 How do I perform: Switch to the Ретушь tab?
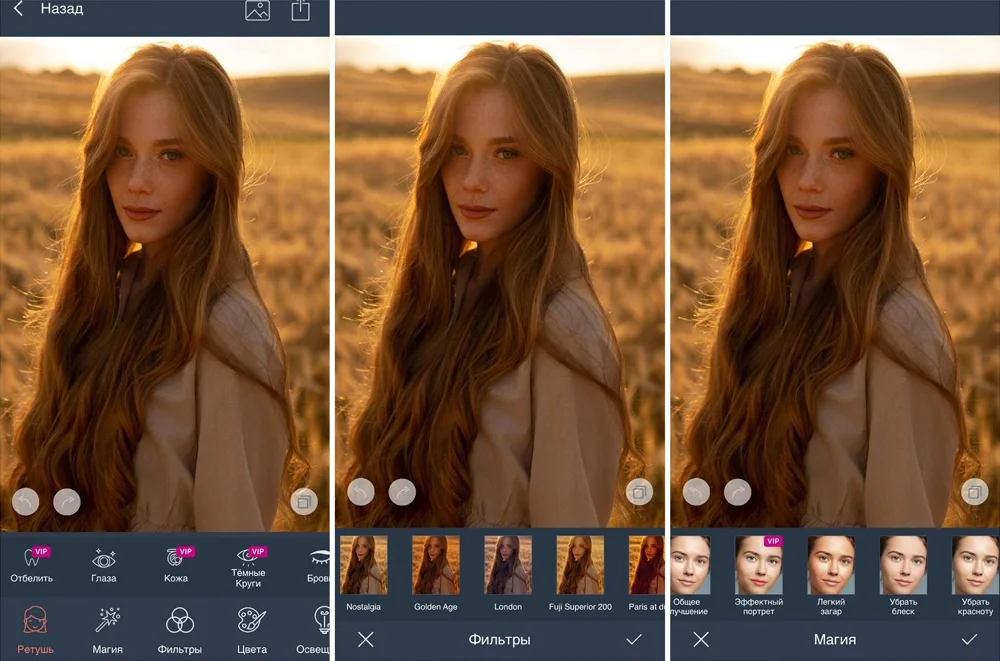click(x=36, y=629)
